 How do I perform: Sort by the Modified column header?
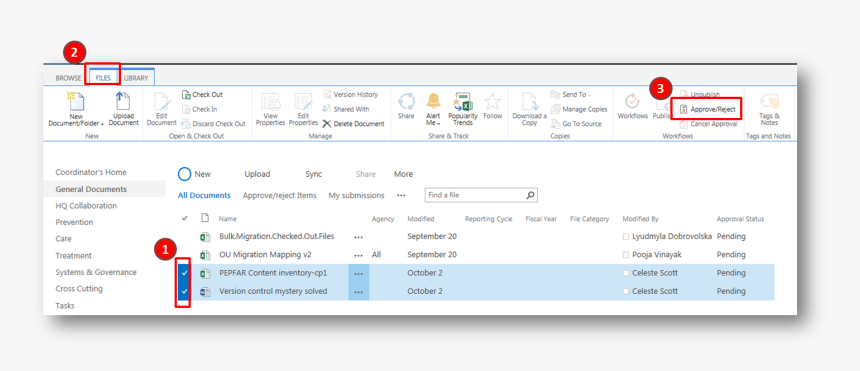coord(421,219)
